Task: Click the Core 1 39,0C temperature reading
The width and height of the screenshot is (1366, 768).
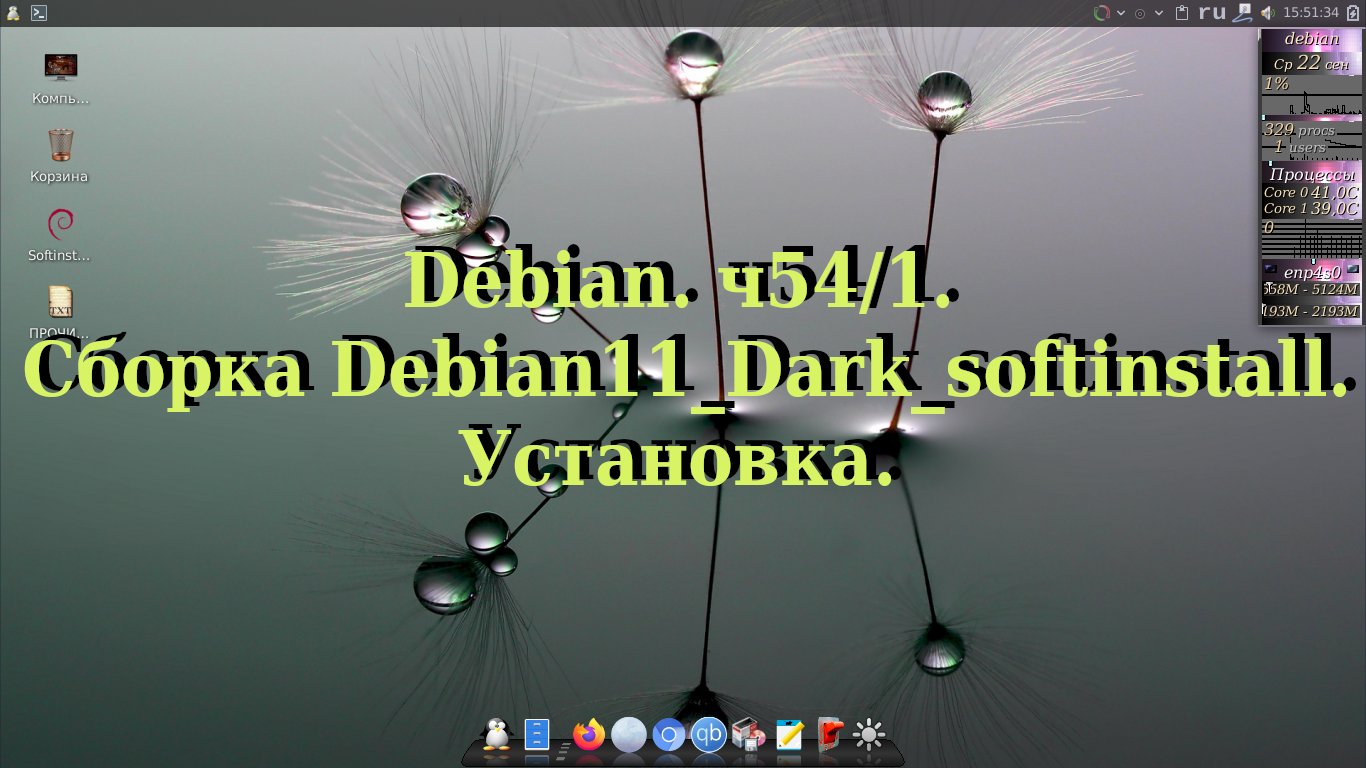Action: (x=1311, y=208)
